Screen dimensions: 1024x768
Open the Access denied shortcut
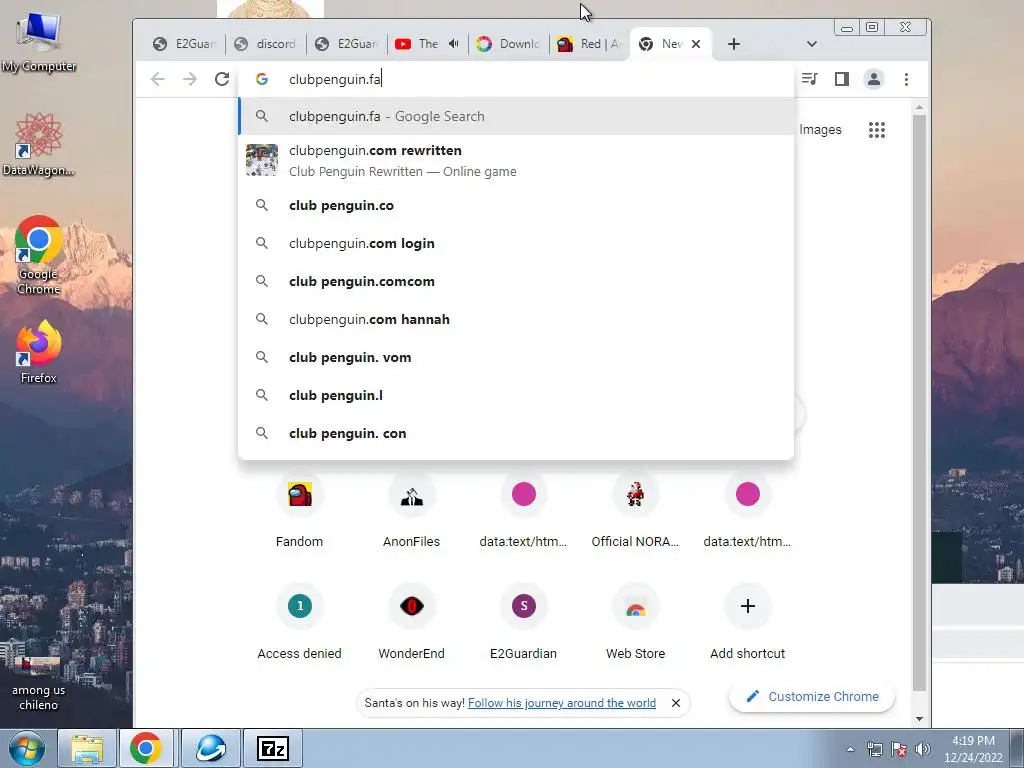point(300,620)
